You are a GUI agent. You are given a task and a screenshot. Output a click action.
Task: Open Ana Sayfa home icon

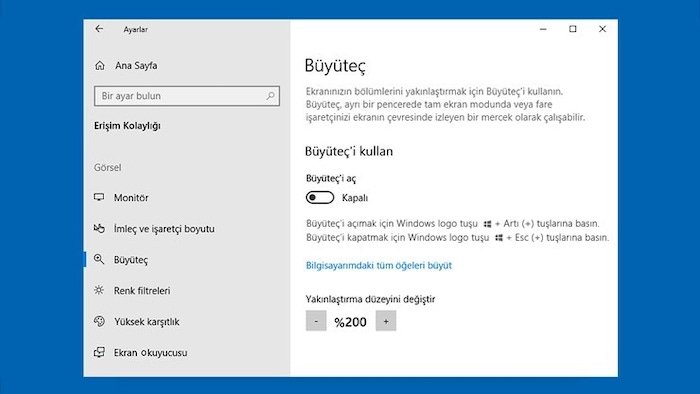point(100,66)
